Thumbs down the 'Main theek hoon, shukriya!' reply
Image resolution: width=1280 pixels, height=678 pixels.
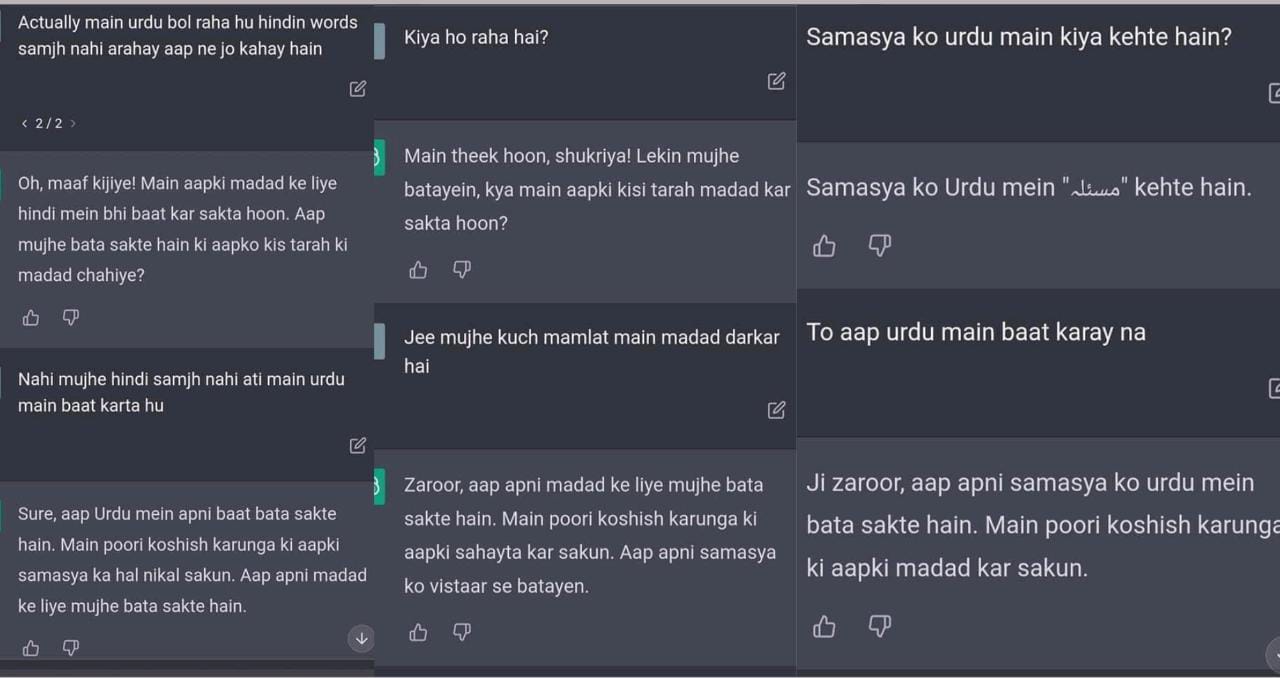(461, 270)
